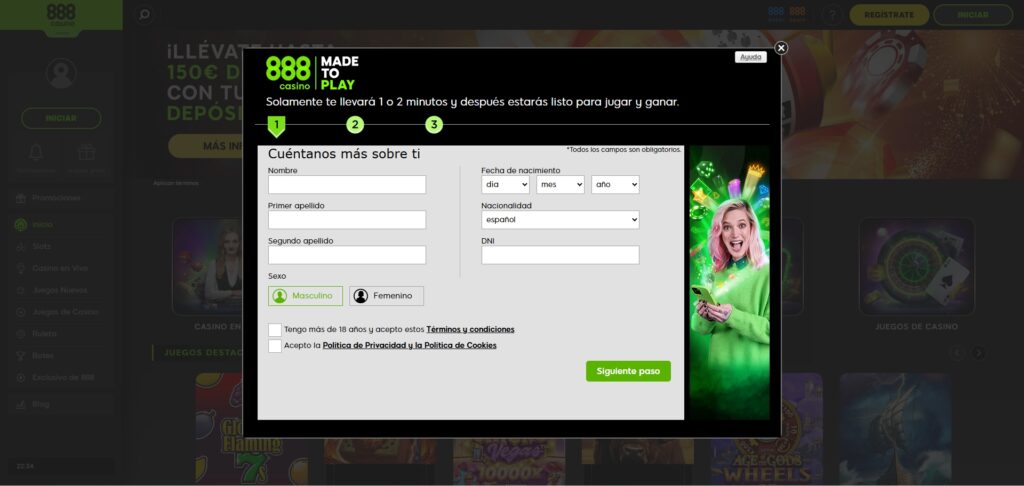Screen dimensions: 1024x486
Task: Click the 888 casino logo in sidebar top
Action: (61, 15)
